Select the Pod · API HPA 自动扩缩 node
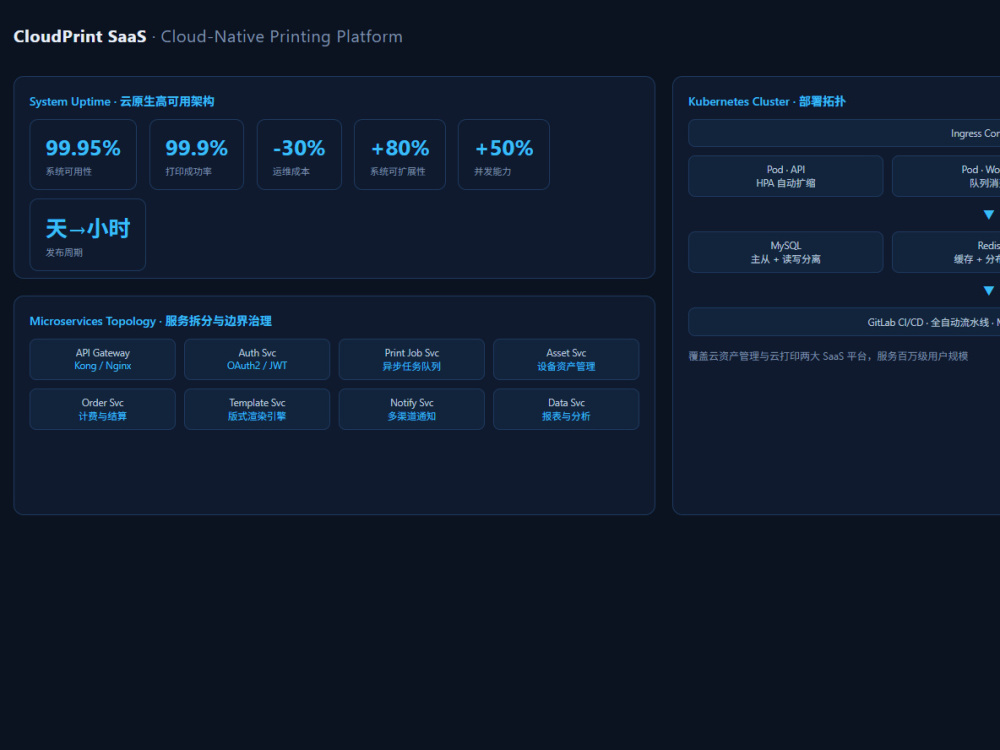Screen dimensions: 1000x750 click(786, 176)
